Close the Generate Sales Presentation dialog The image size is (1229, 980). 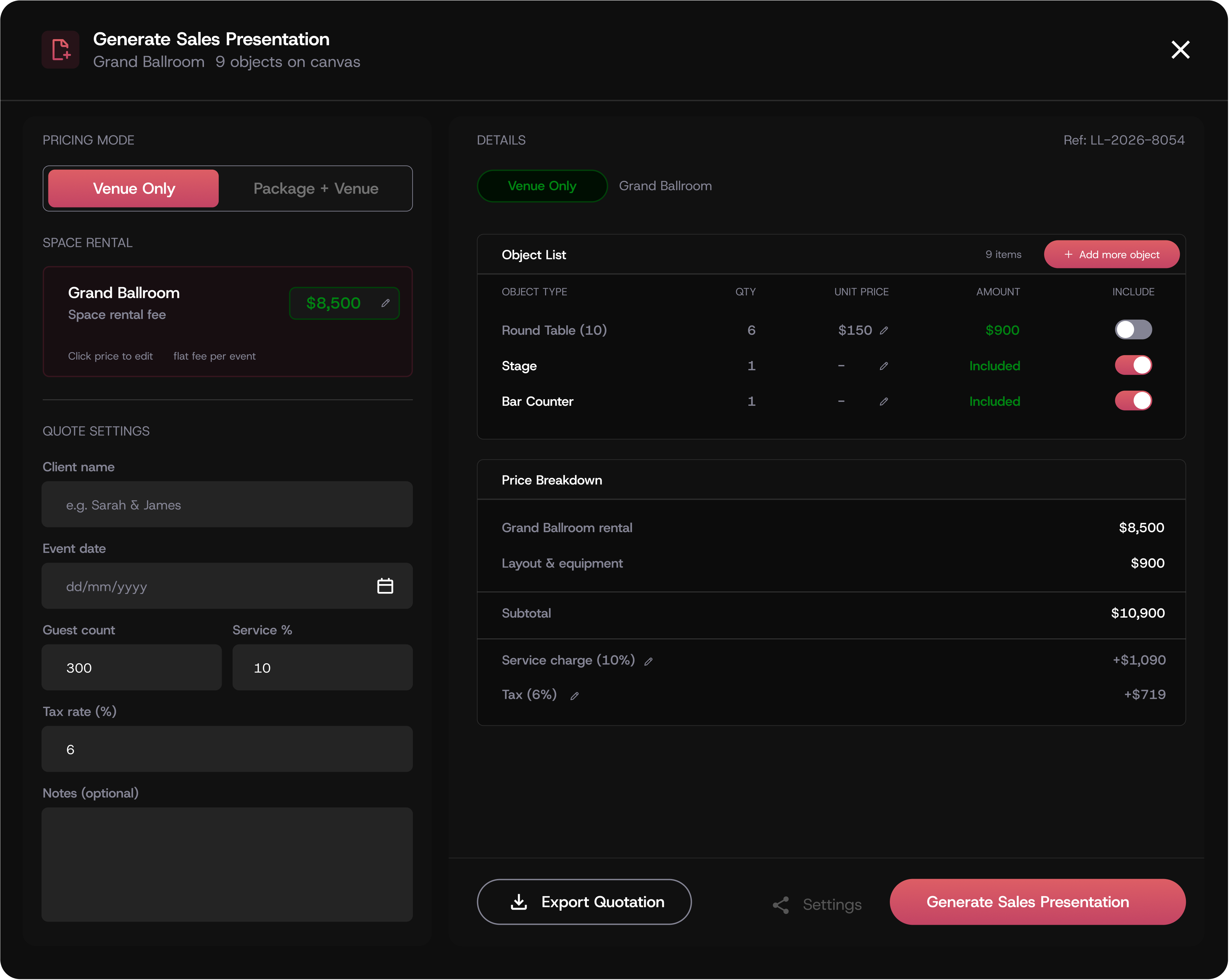1180,50
